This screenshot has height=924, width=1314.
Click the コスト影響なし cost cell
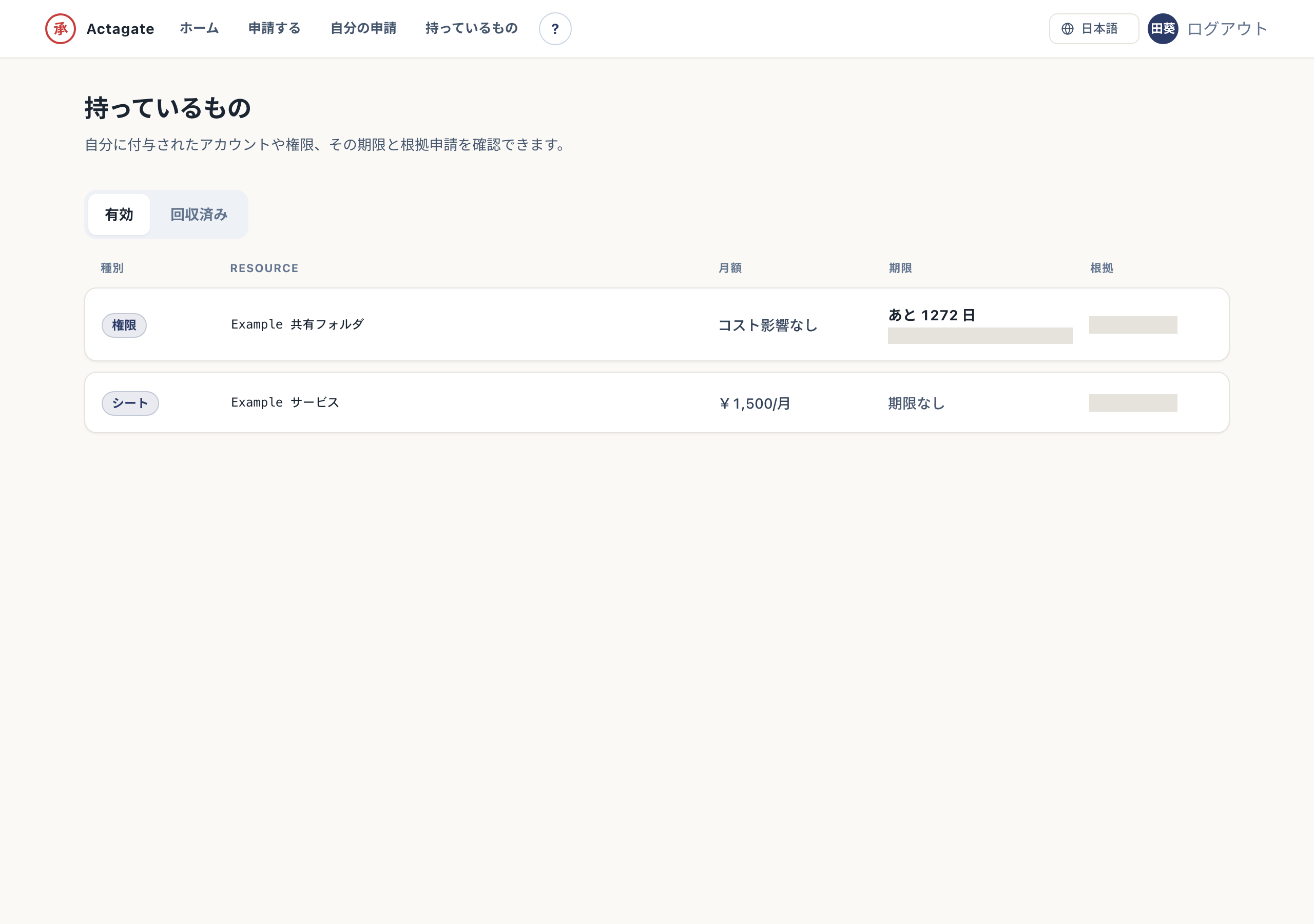pos(767,325)
